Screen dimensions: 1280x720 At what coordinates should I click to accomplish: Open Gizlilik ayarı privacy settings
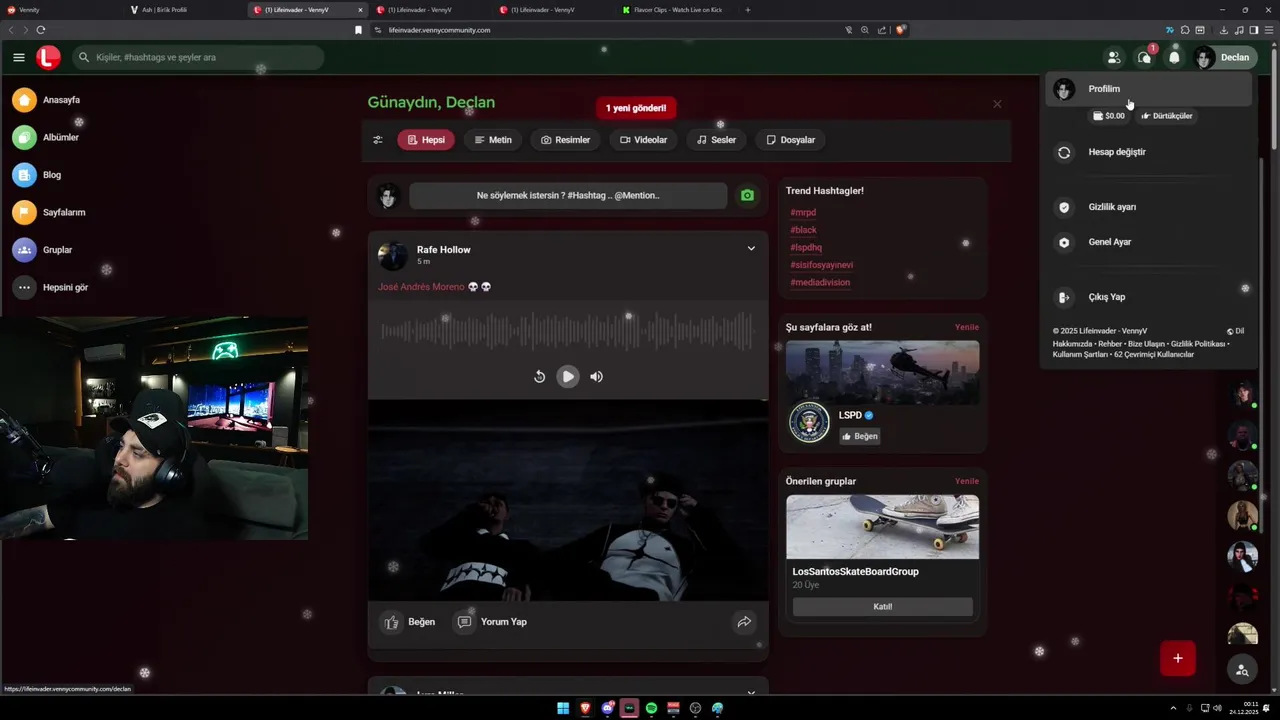pos(1147,207)
